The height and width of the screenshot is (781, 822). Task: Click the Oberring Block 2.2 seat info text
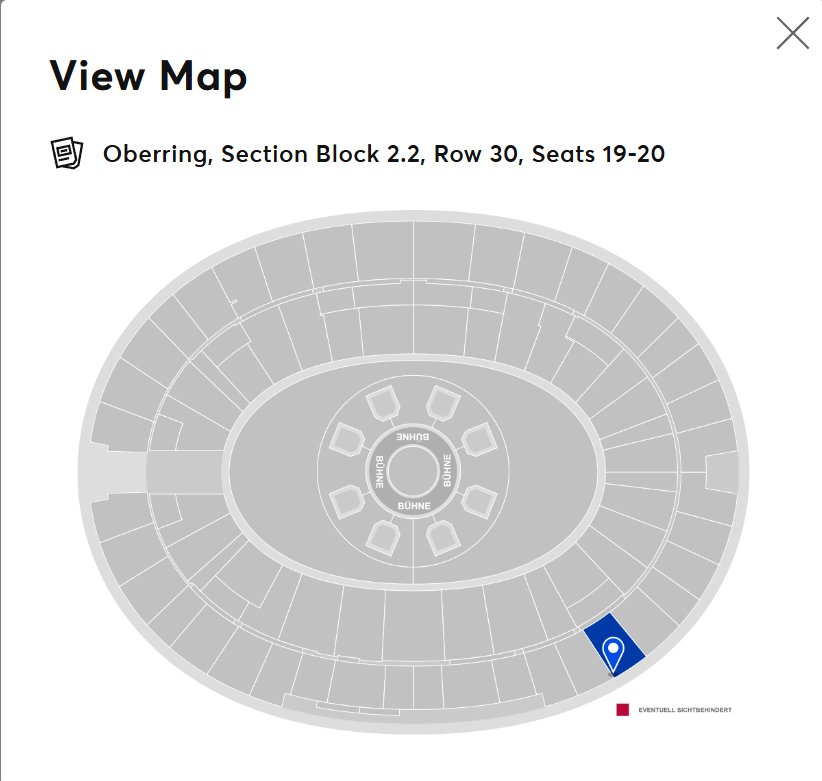[384, 154]
